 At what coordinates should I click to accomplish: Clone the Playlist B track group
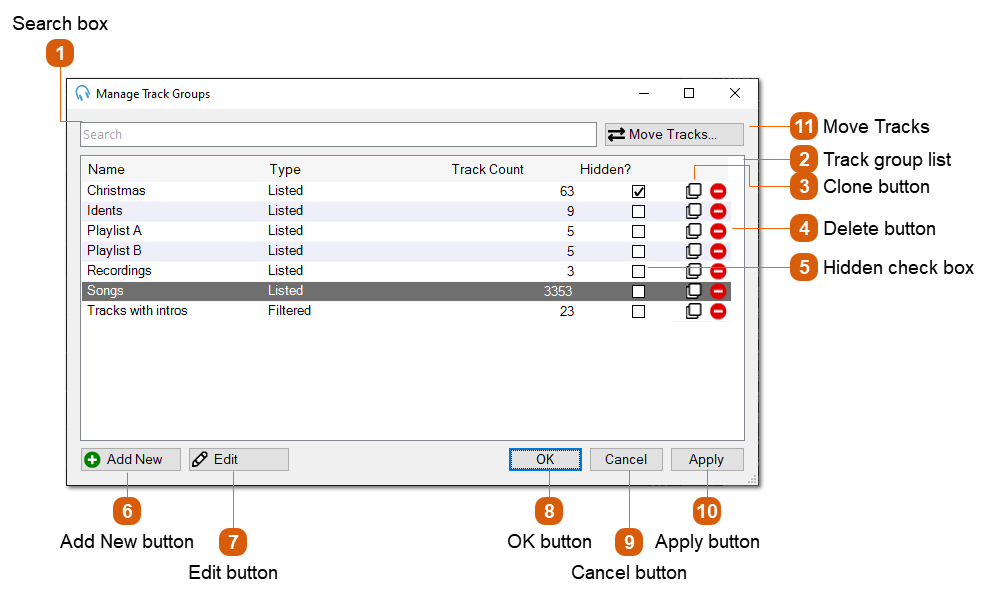(694, 250)
